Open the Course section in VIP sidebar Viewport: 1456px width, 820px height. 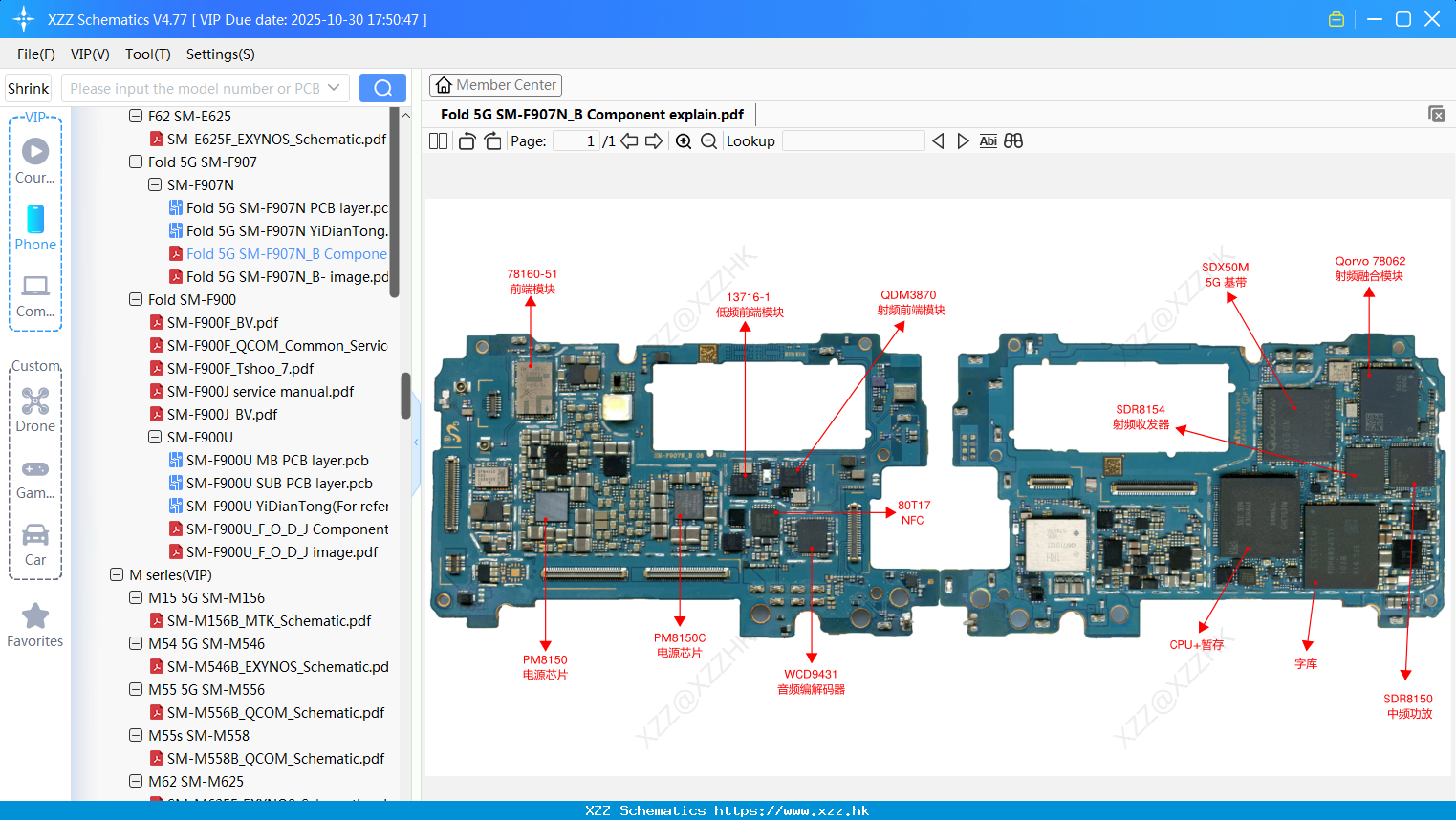(x=35, y=161)
